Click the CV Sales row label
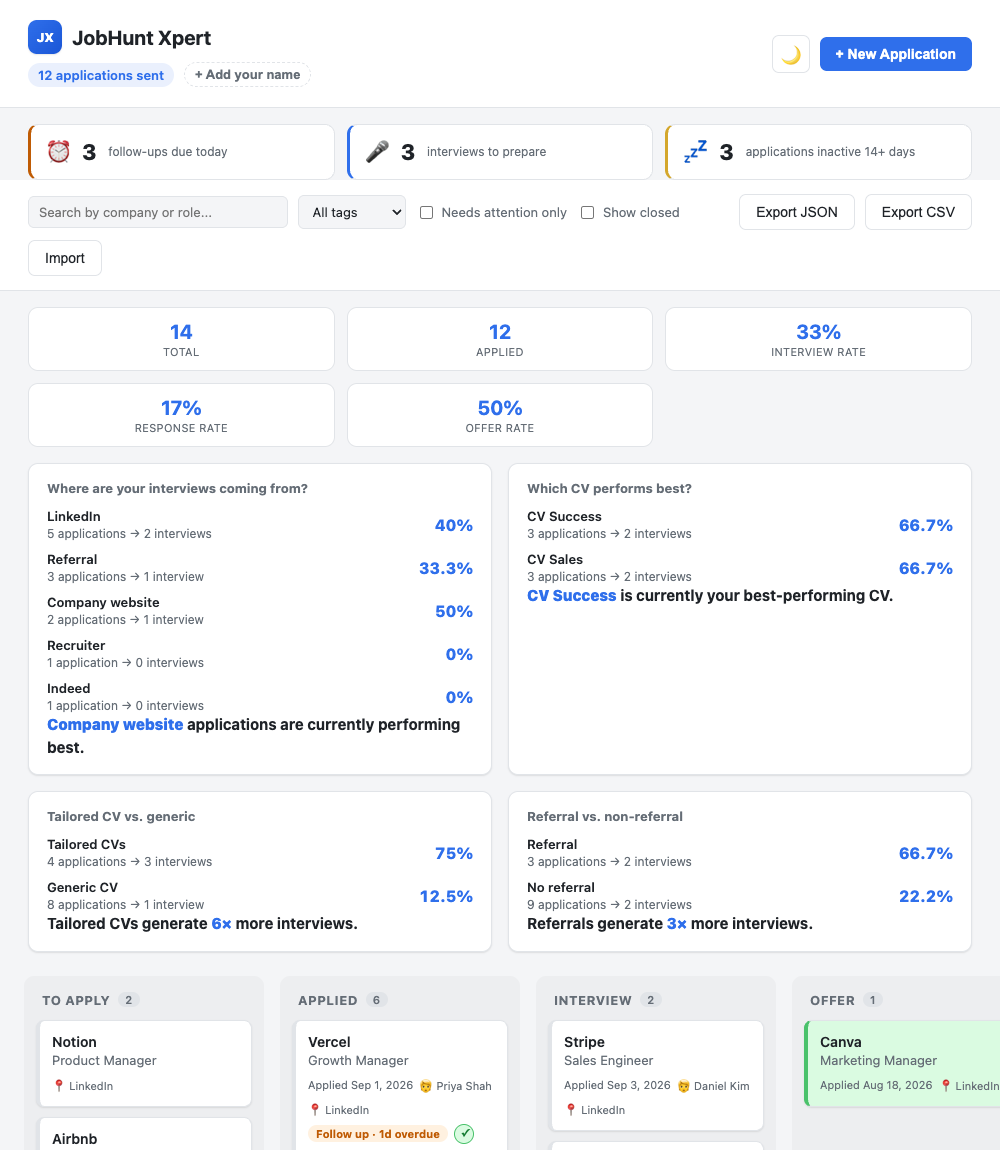 coord(555,560)
